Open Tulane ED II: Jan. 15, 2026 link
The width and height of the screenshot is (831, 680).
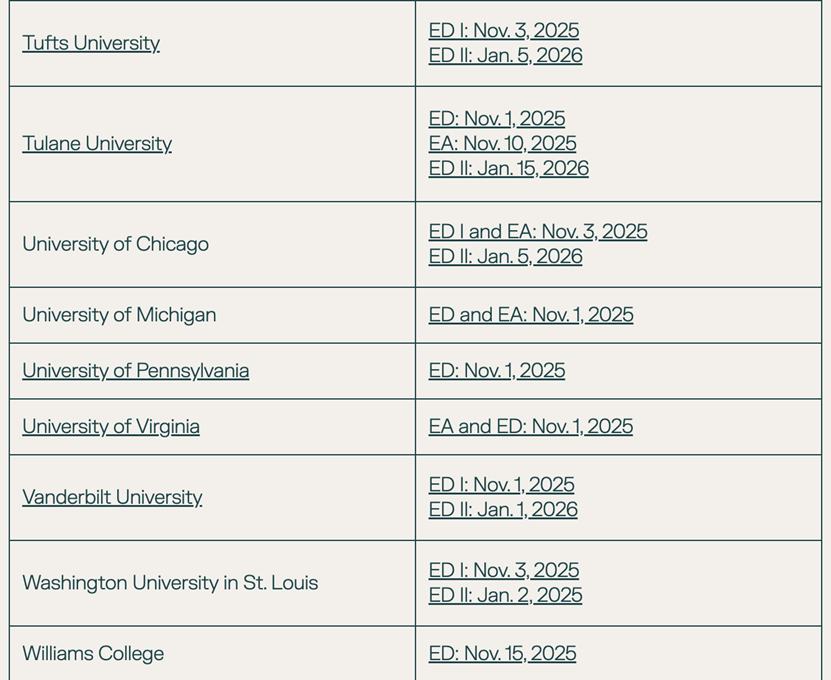(508, 169)
